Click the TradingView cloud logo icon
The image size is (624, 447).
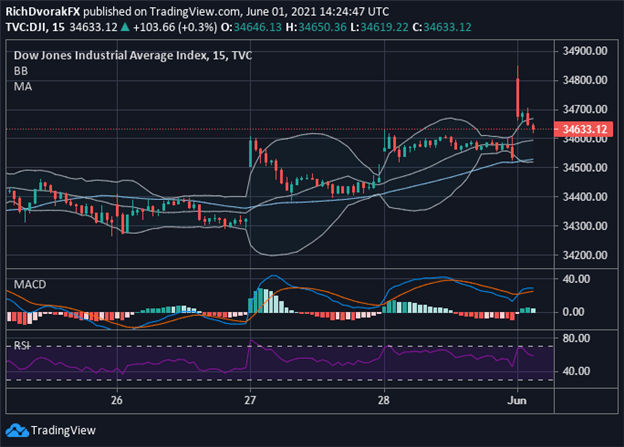[18, 430]
